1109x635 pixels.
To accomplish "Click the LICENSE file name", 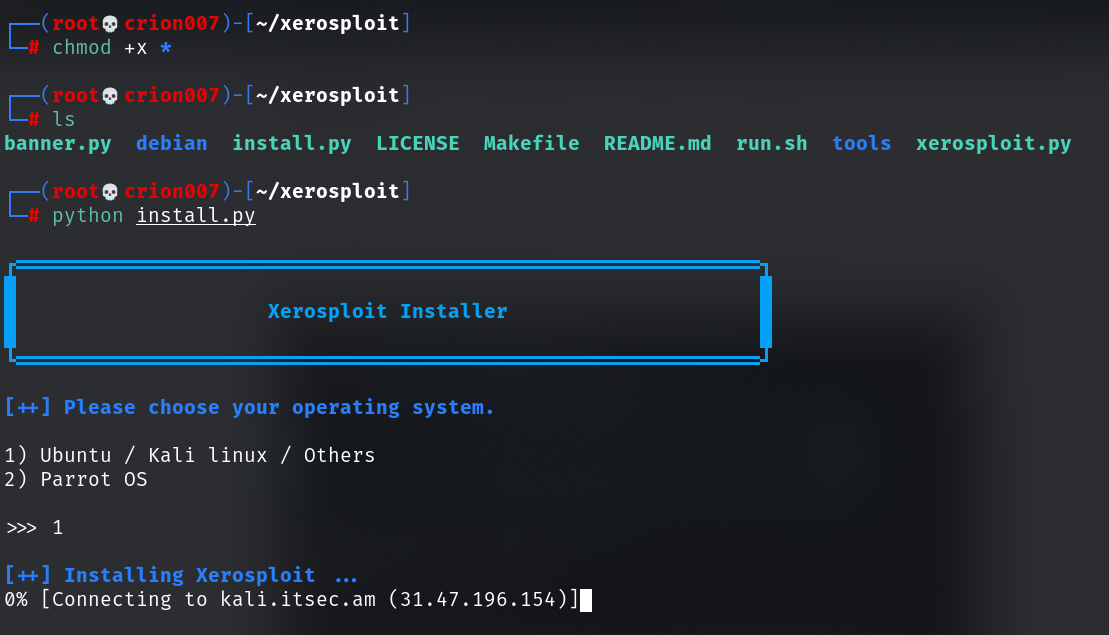I will pos(417,143).
